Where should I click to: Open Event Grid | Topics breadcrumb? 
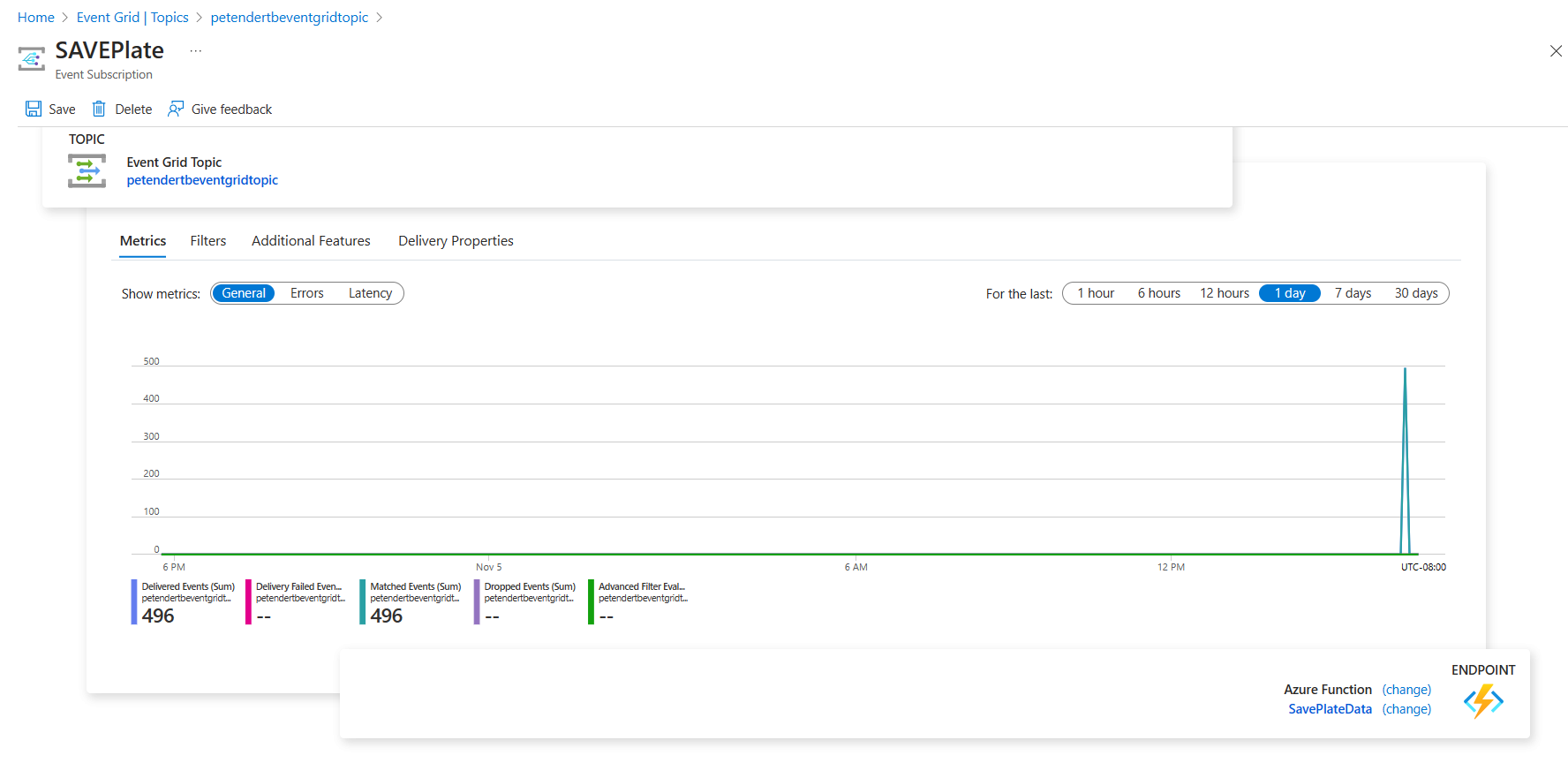132,18
